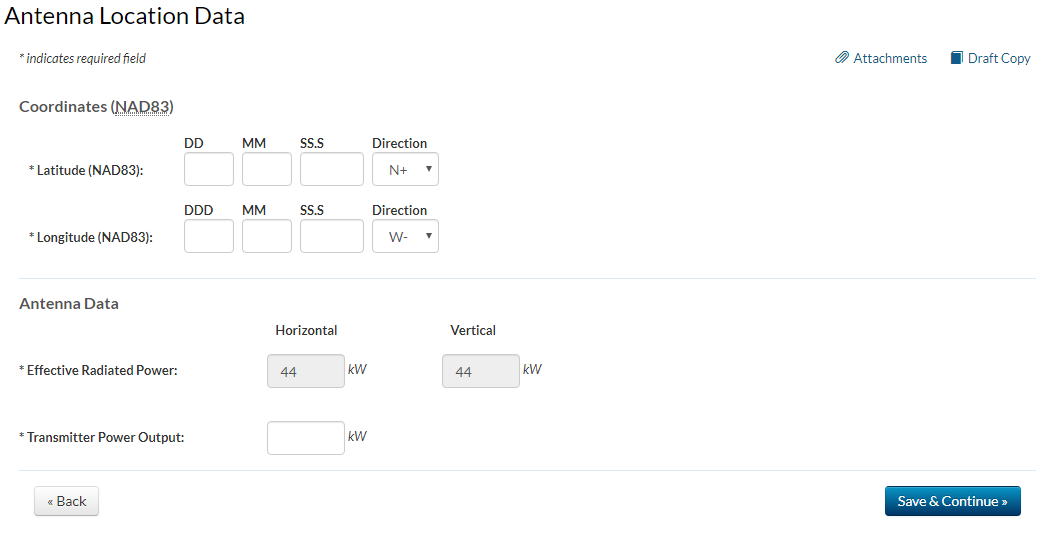
Task: Click the Transmitter Power Output label
Action: coord(105,437)
